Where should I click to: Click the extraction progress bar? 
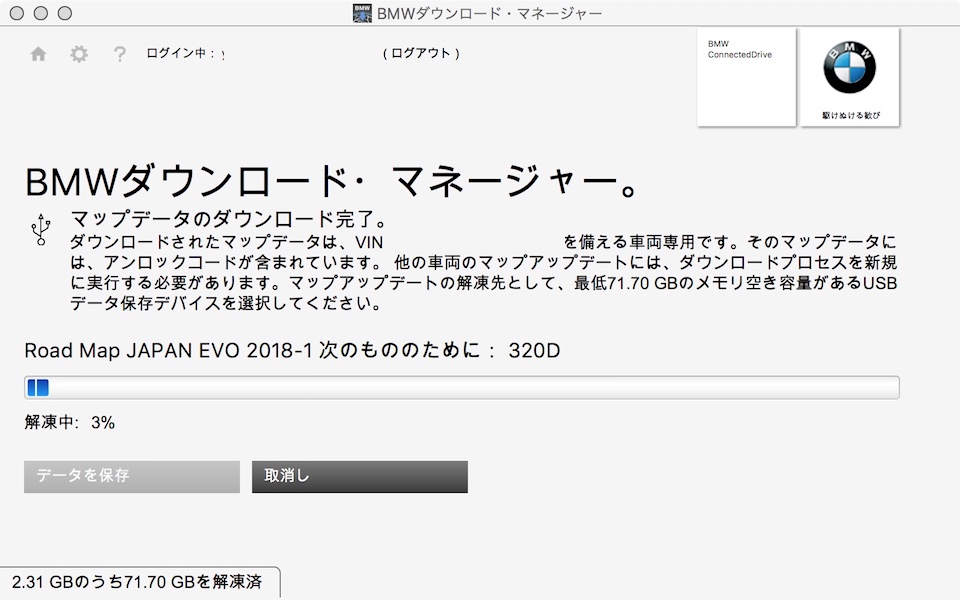pyautogui.click(x=462, y=388)
